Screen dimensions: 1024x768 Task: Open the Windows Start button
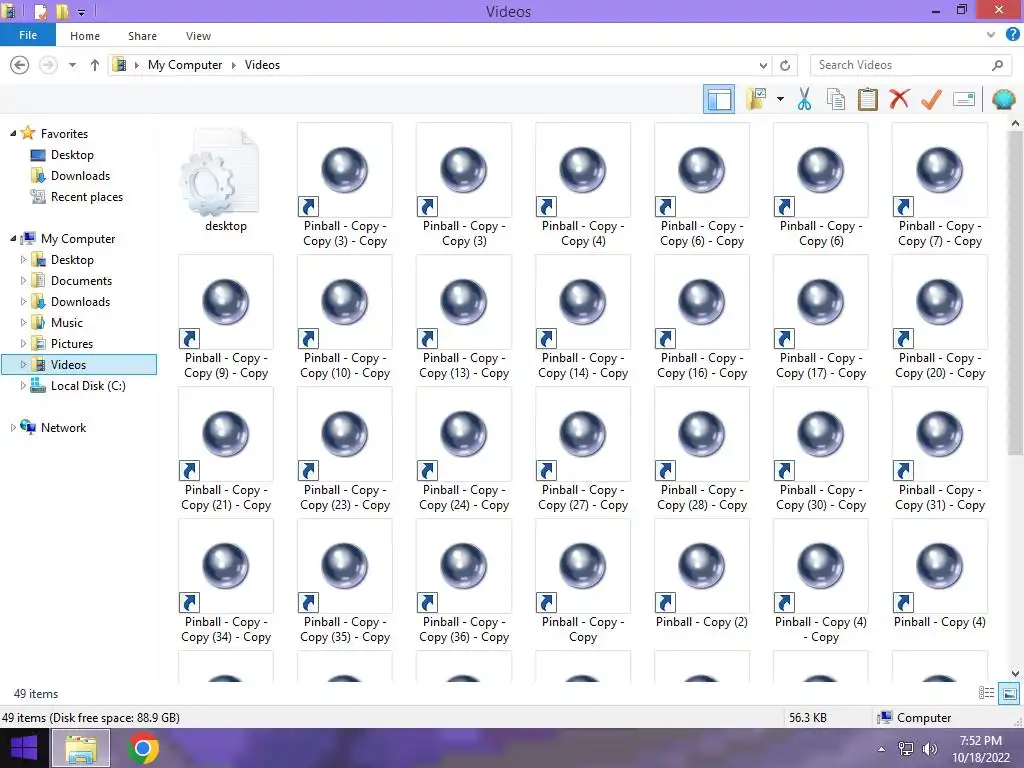(24, 748)
